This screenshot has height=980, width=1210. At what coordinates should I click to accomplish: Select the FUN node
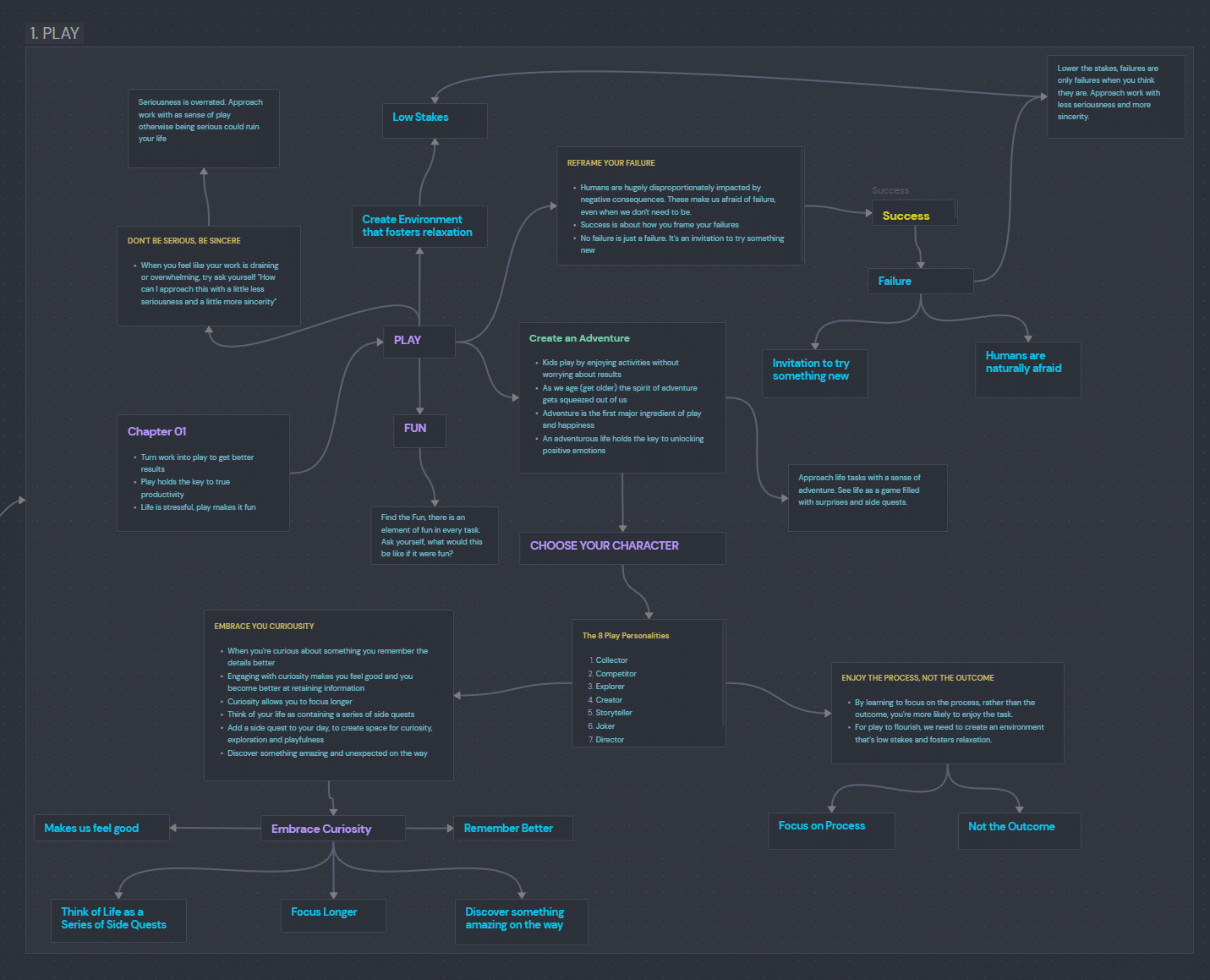[419, 430]
